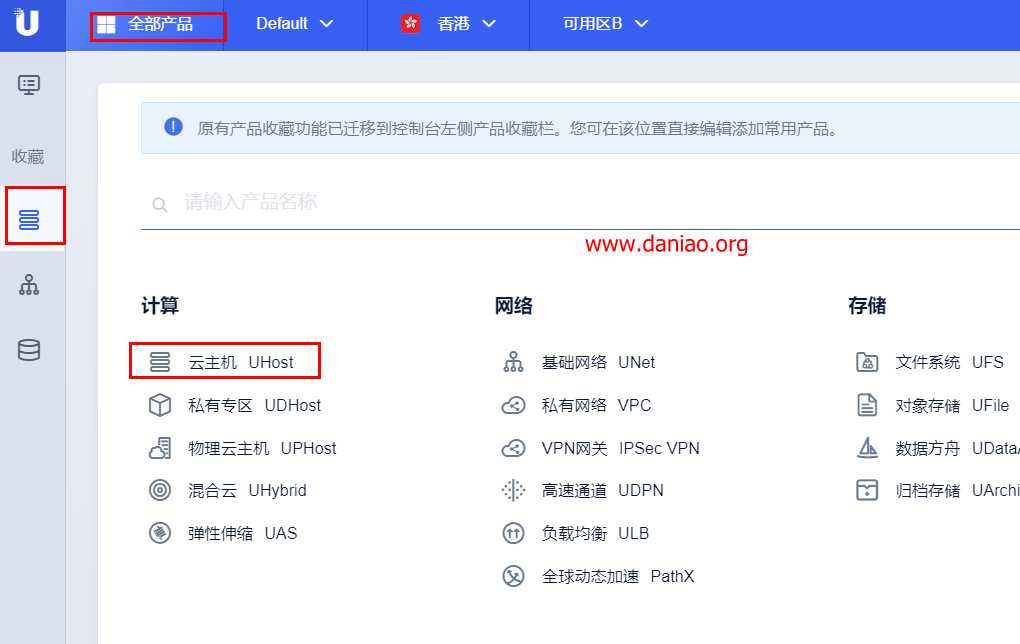This screenshot has width=1020, height=644.
Task: Click the 基础网络 UNet tree icon
Action: 513,362
